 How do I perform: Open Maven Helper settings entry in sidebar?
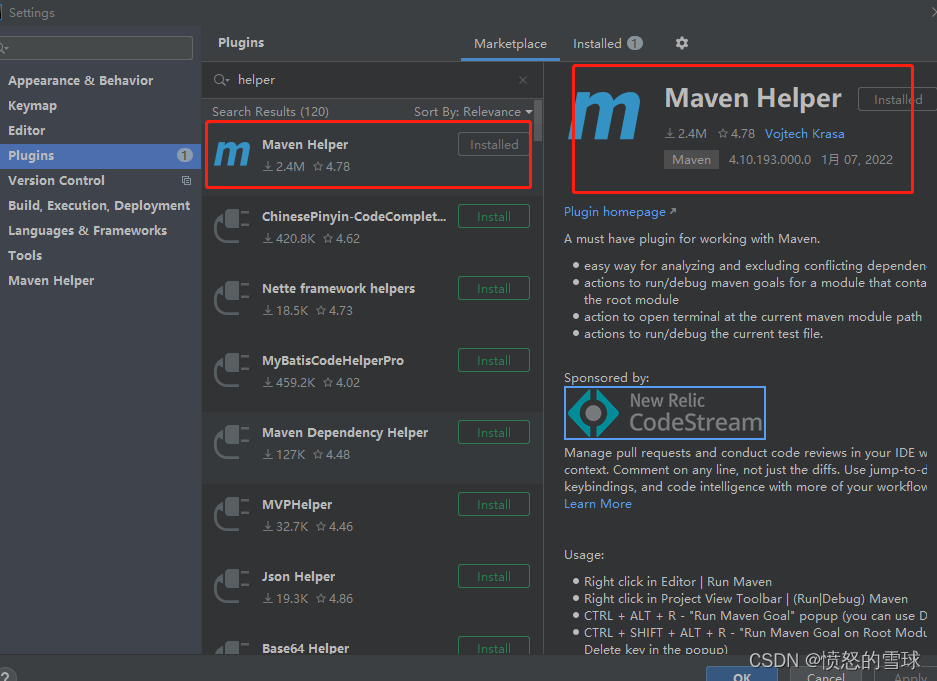[x=51, y=281]
